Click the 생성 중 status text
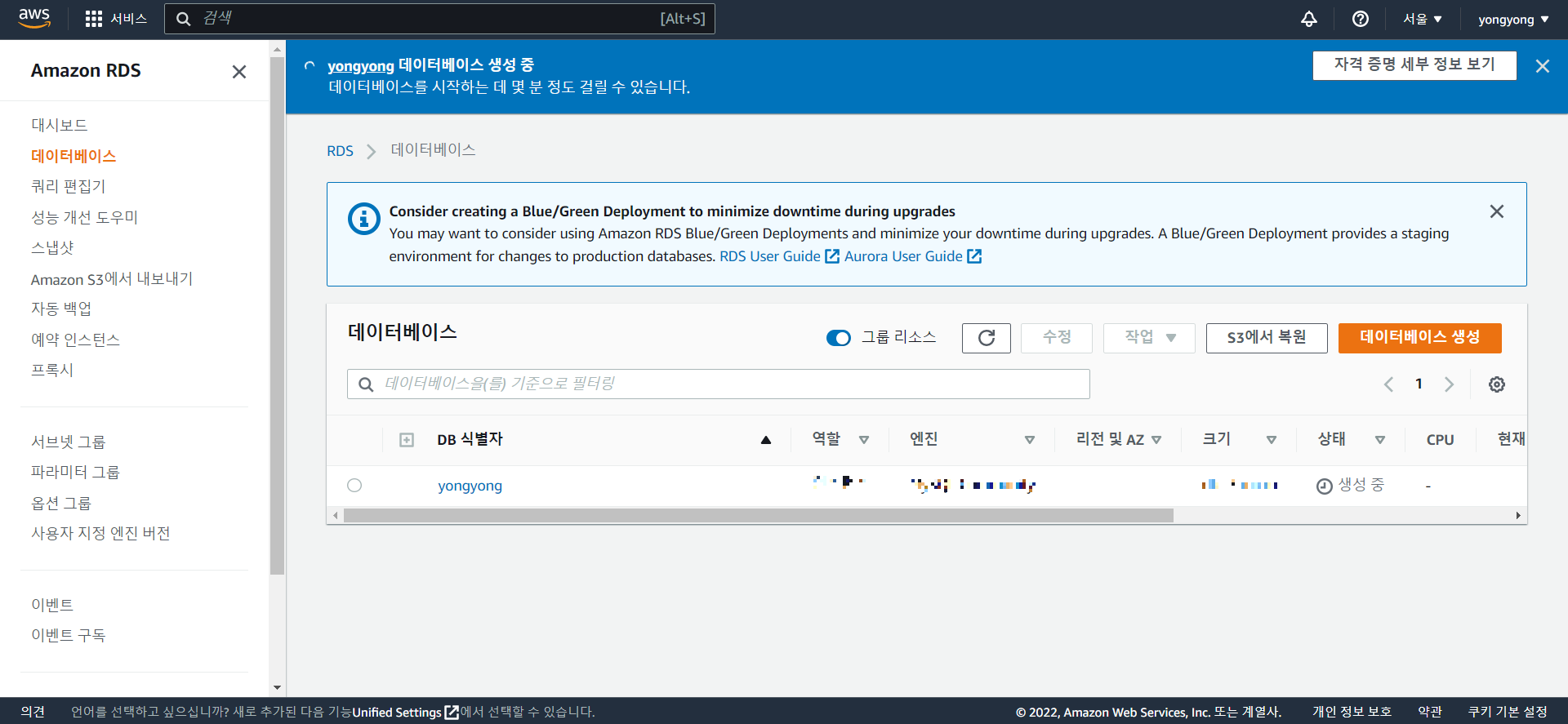 [x=1361, y=485]
